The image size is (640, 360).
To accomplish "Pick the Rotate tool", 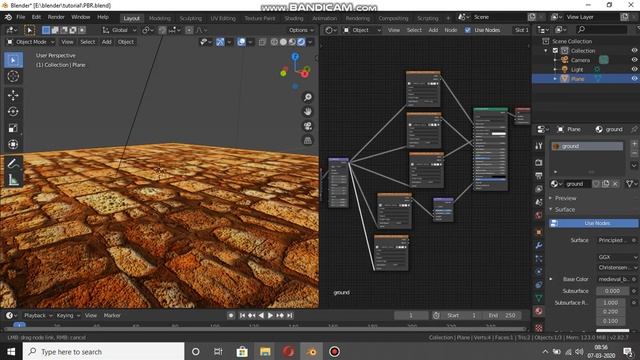I will coord(13,111).
